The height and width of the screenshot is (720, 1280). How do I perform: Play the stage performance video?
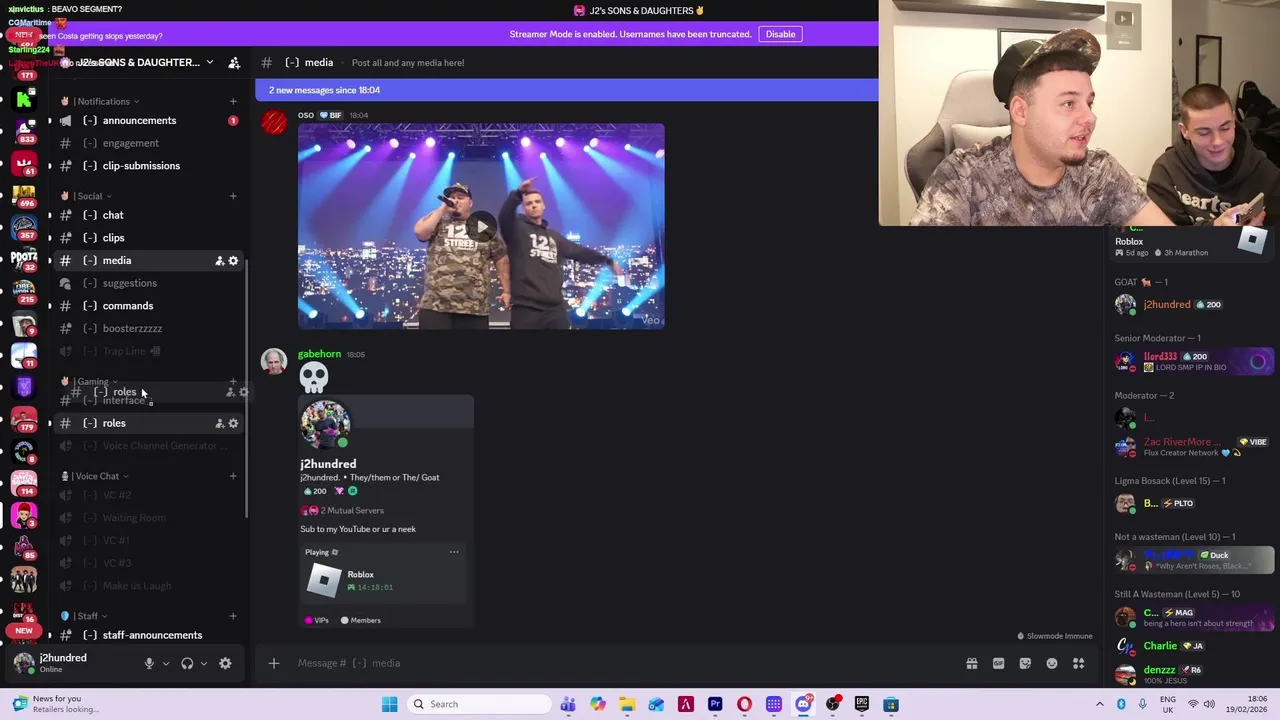(481, 226)
